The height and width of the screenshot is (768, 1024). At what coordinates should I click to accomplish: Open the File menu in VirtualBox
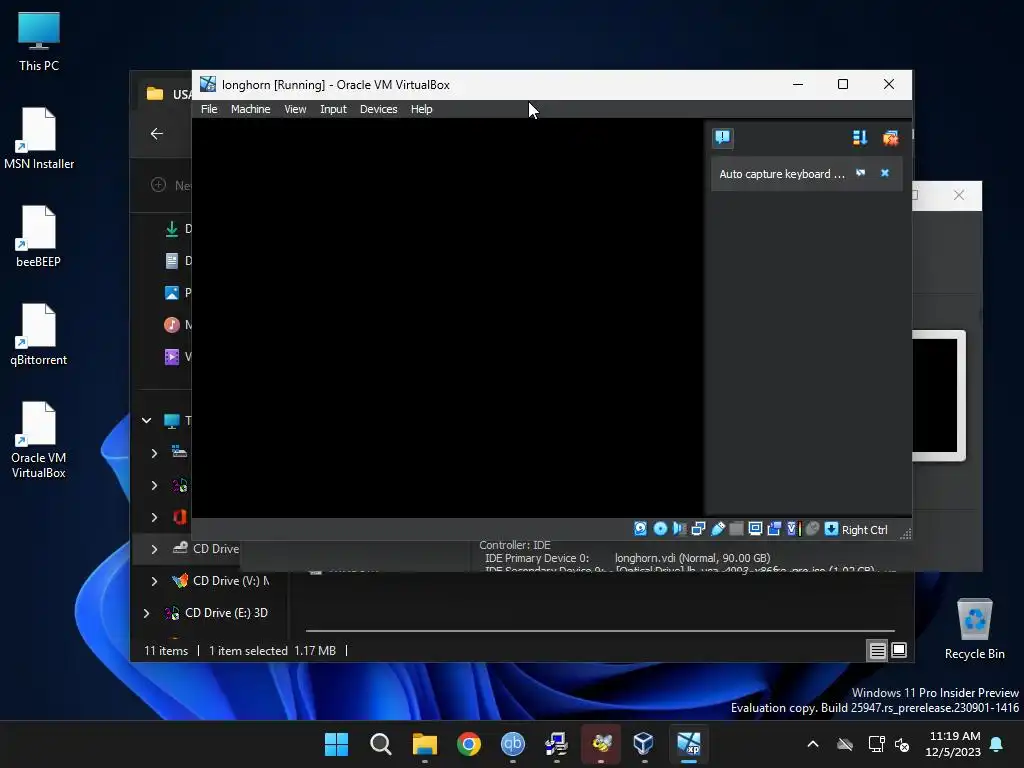pyautogui.click(x=209, y=109)
